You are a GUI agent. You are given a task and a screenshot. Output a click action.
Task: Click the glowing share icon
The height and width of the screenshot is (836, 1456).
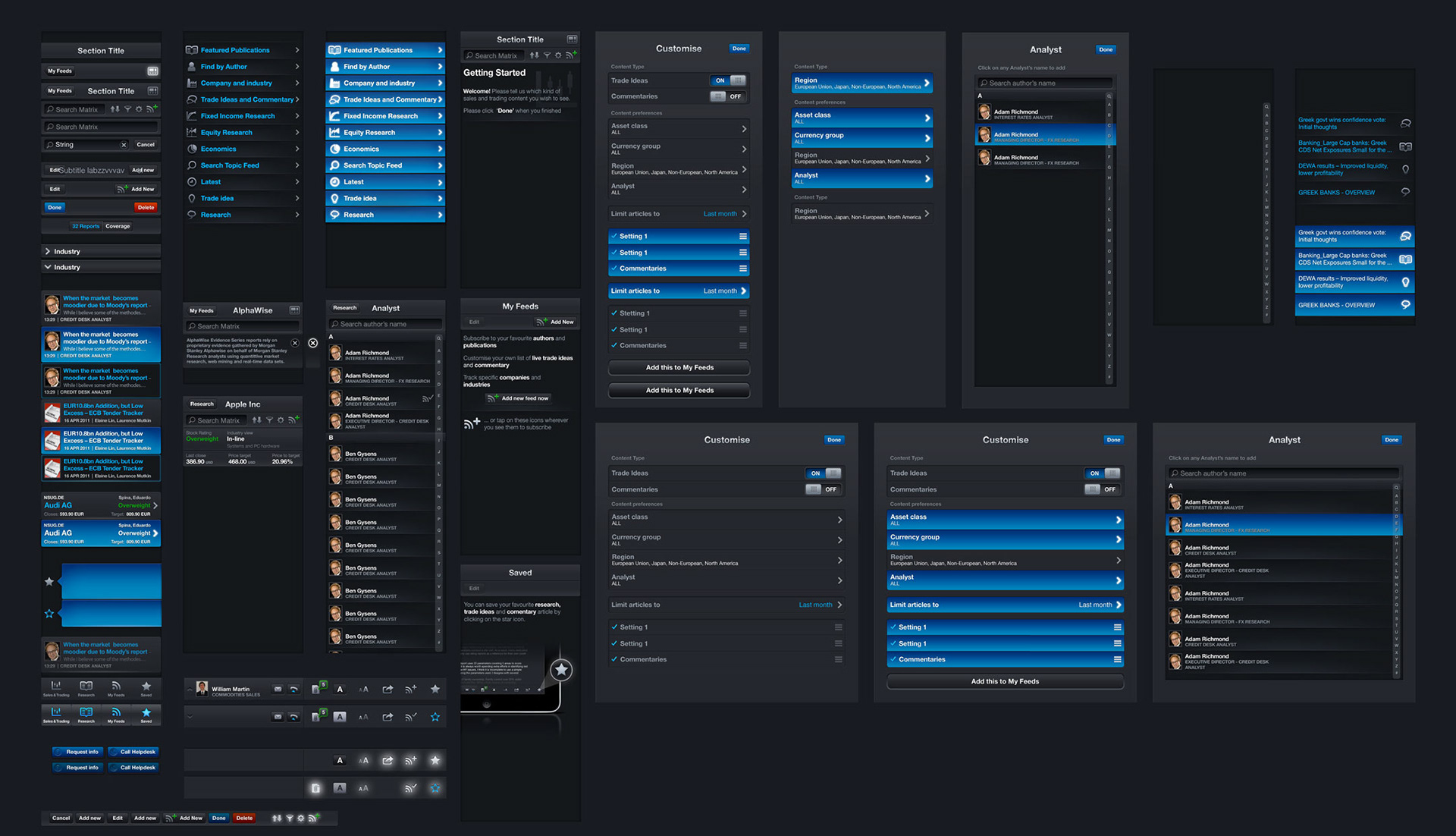point(388,760)
